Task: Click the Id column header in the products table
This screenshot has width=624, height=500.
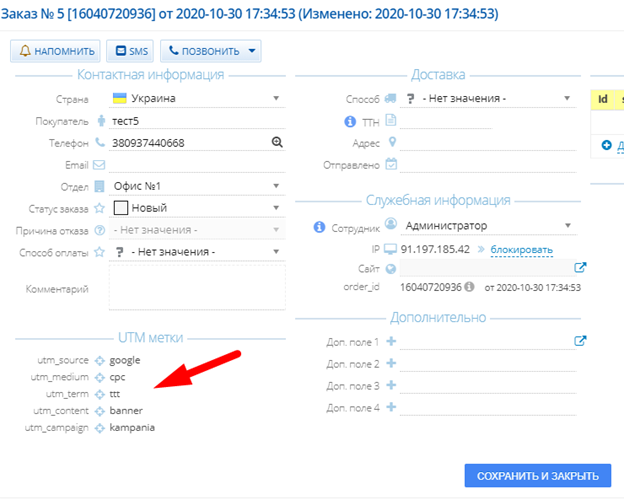Action: coord(603,99)
